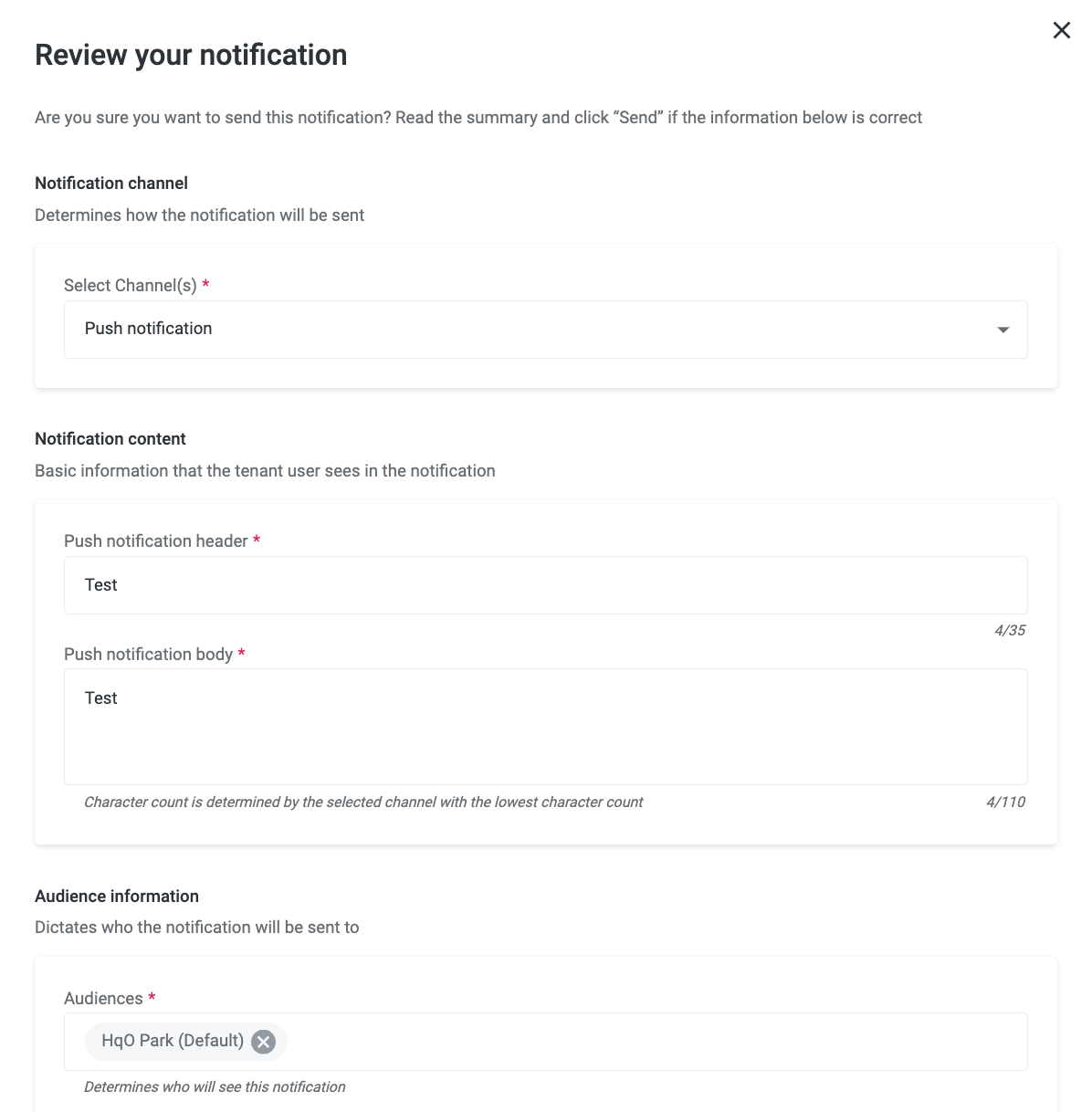Click the Character count helper text
The height and width of the screenshot is (1112, 1092).
tap(363, 803)
